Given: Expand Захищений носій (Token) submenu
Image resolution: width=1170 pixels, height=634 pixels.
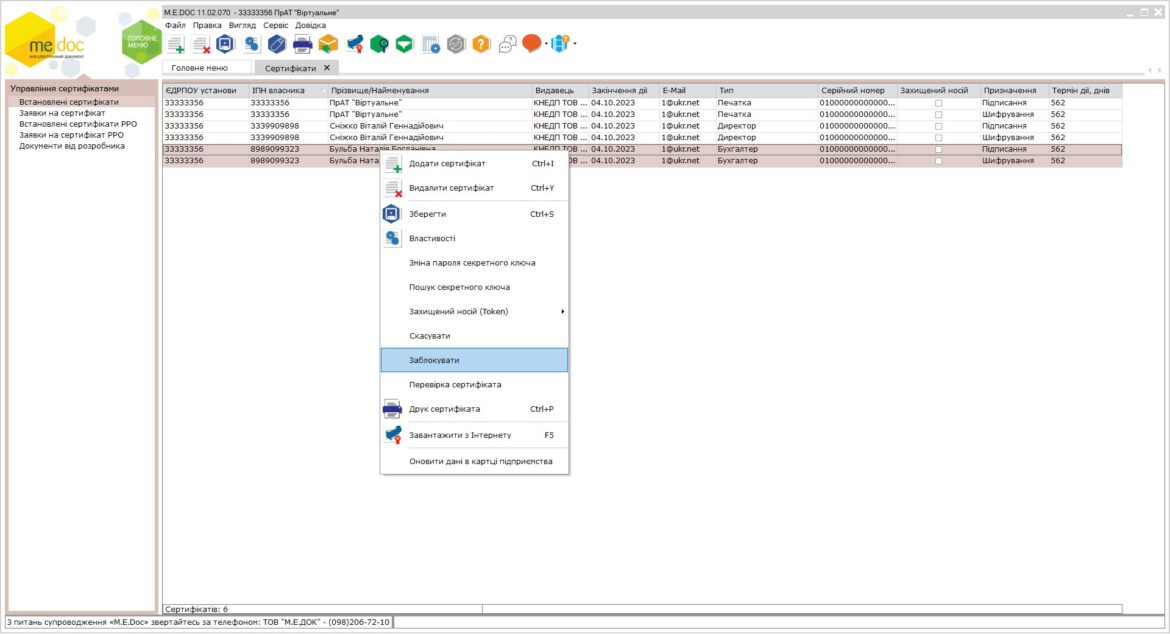Looking at the screenshot, I should coord(563,312).
